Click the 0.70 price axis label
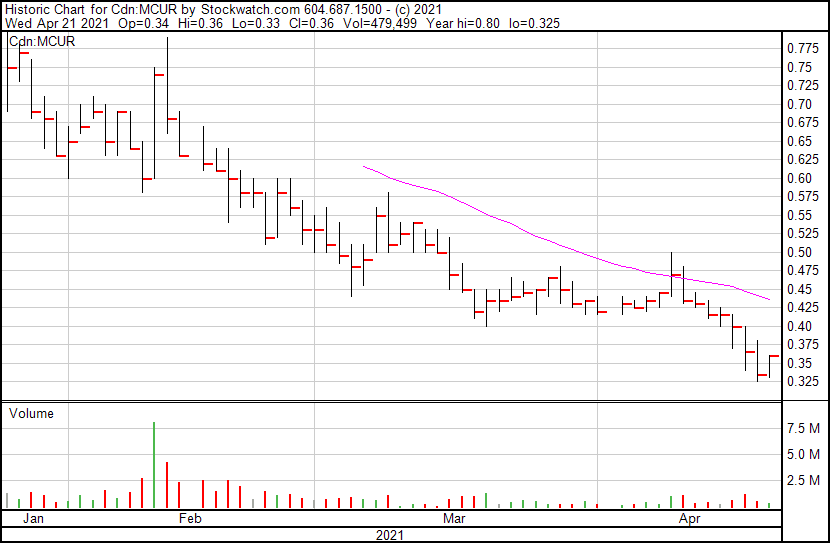The width and height of the screenshot is (830, 543). (x=799, y=104)
